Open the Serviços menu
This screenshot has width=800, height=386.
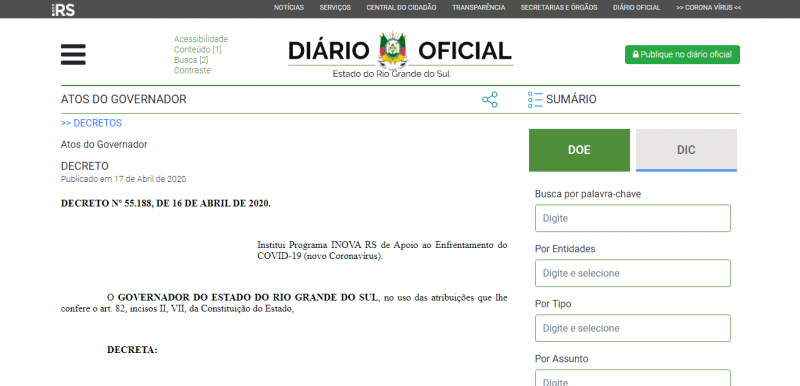click(x=335, y=8)
